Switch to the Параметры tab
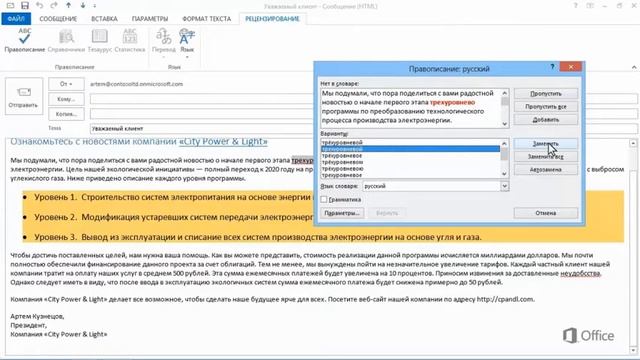 click(x=150, y=19)
